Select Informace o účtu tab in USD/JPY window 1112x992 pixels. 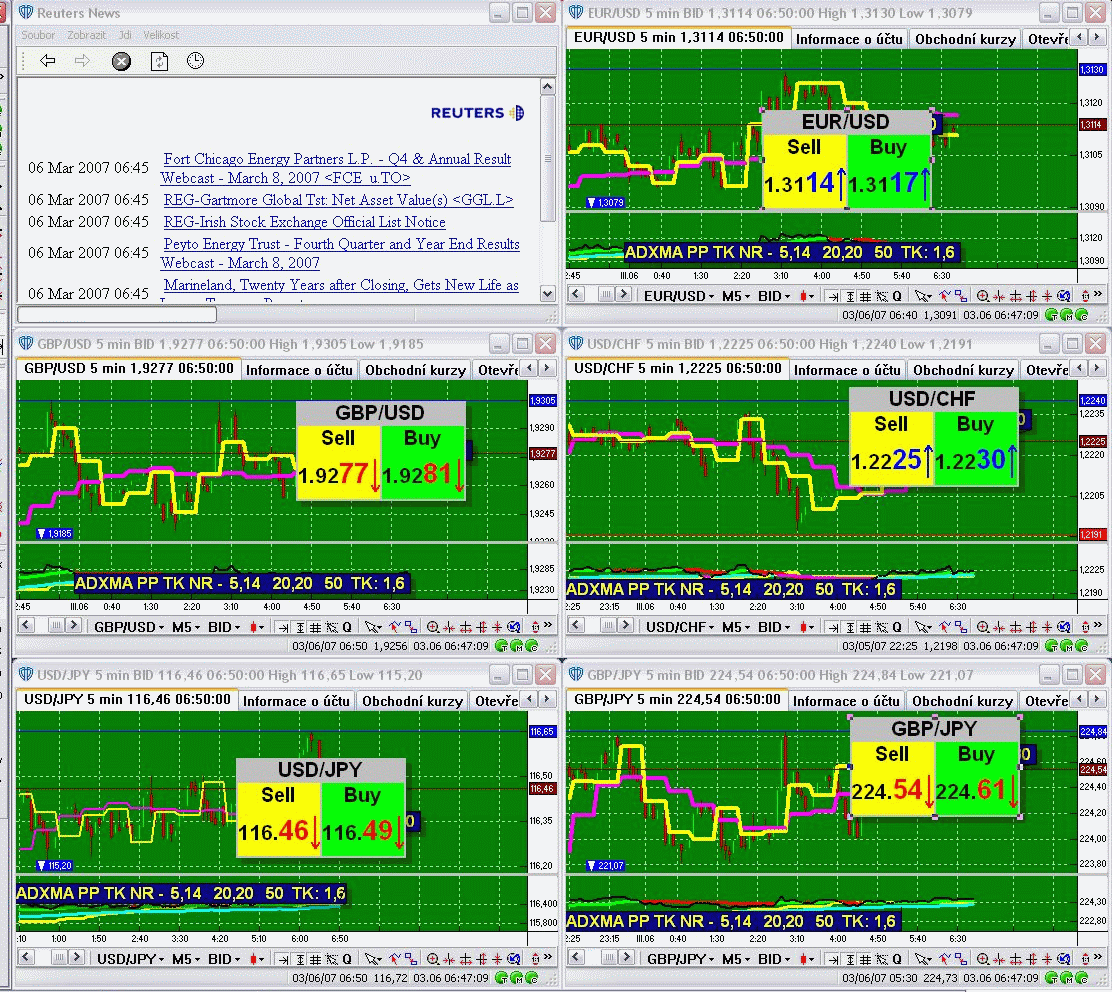[x=296, y=701]
